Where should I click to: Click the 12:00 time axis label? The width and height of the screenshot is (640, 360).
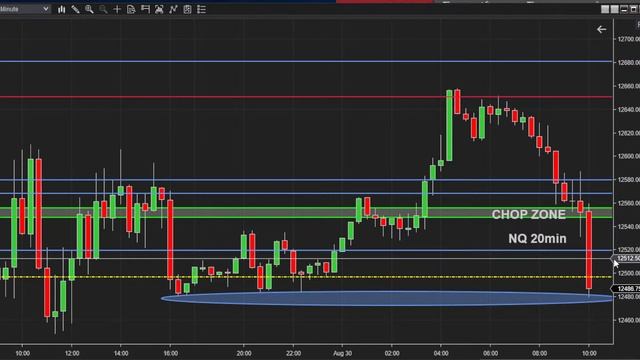[x=72, y=353]
